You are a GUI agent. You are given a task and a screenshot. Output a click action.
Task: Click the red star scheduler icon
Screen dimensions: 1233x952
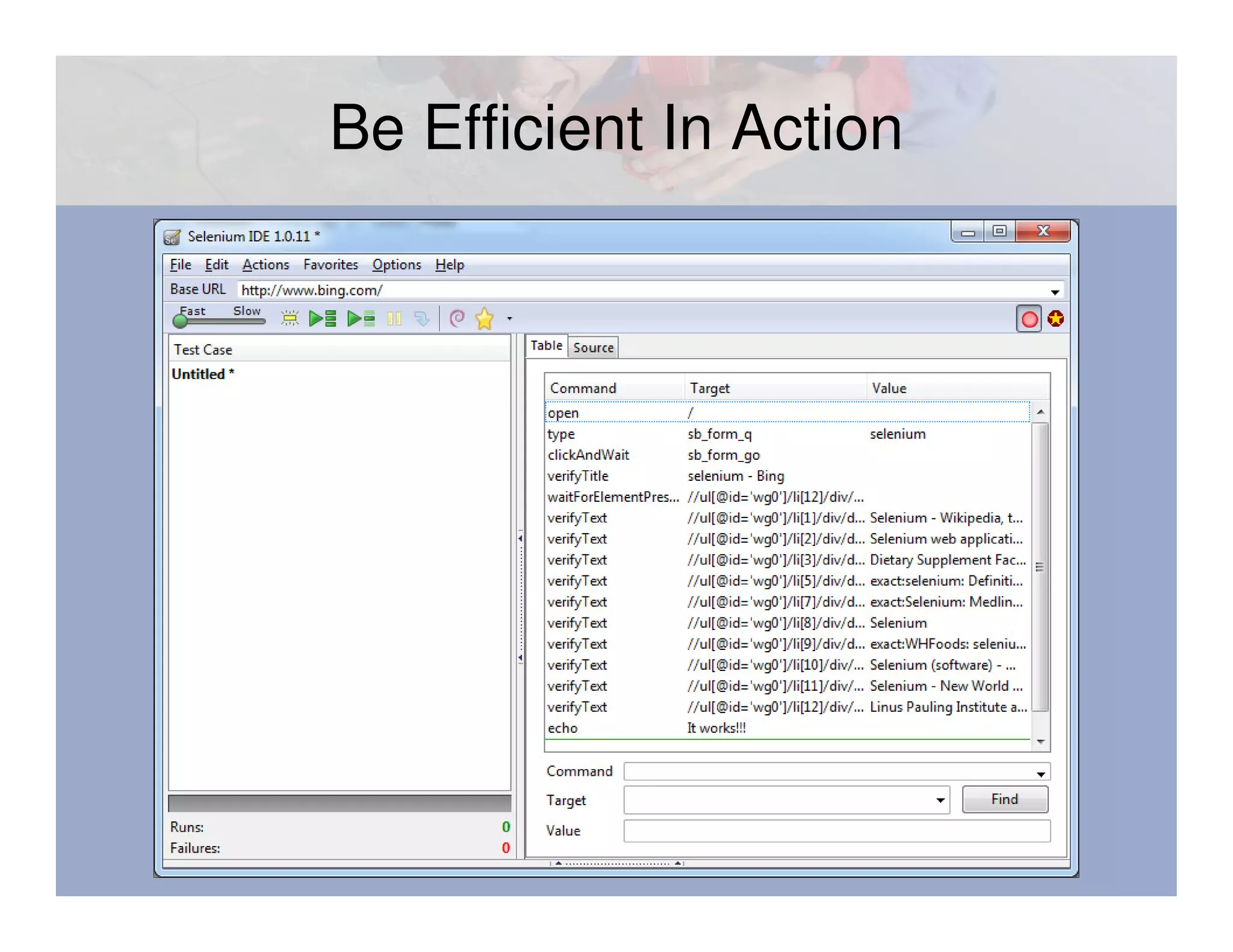pos(1055,318)
